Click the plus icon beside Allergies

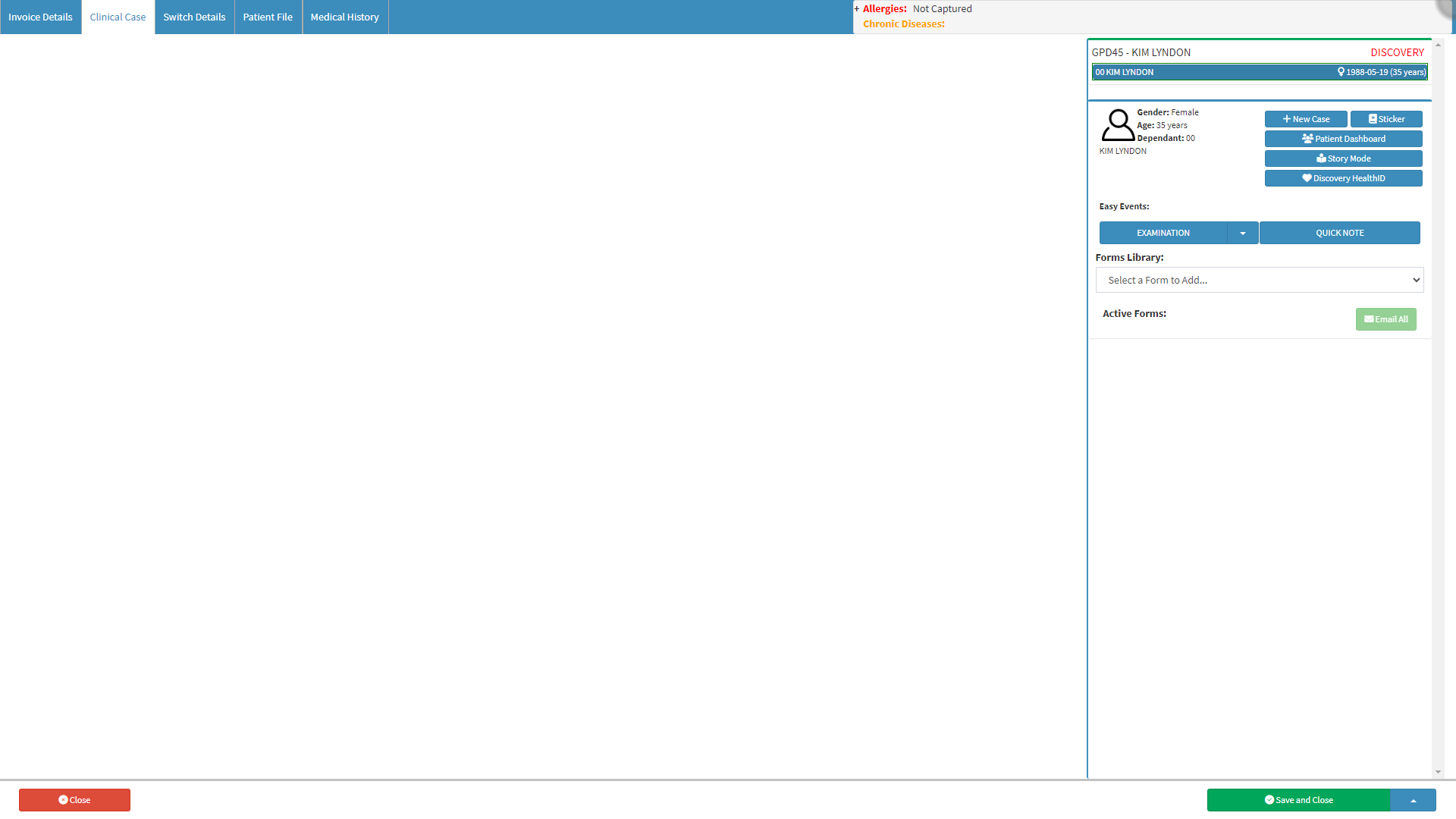pos(857,9)
